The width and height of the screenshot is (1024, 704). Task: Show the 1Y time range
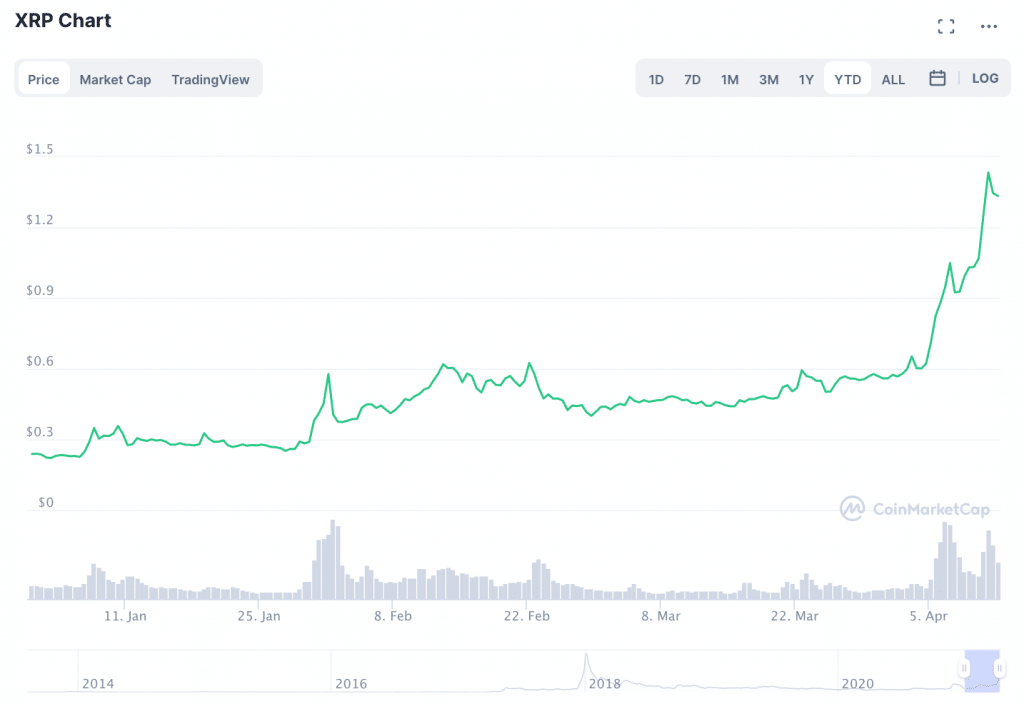(806, 79)
